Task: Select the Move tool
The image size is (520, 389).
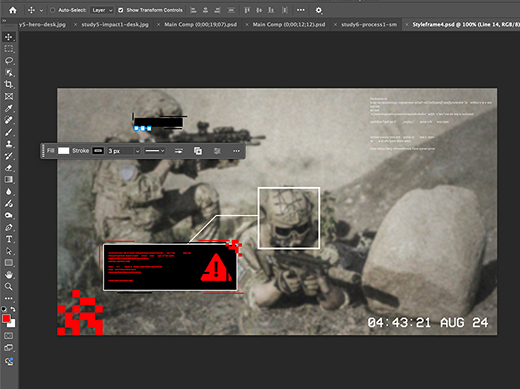Action: 9,37
